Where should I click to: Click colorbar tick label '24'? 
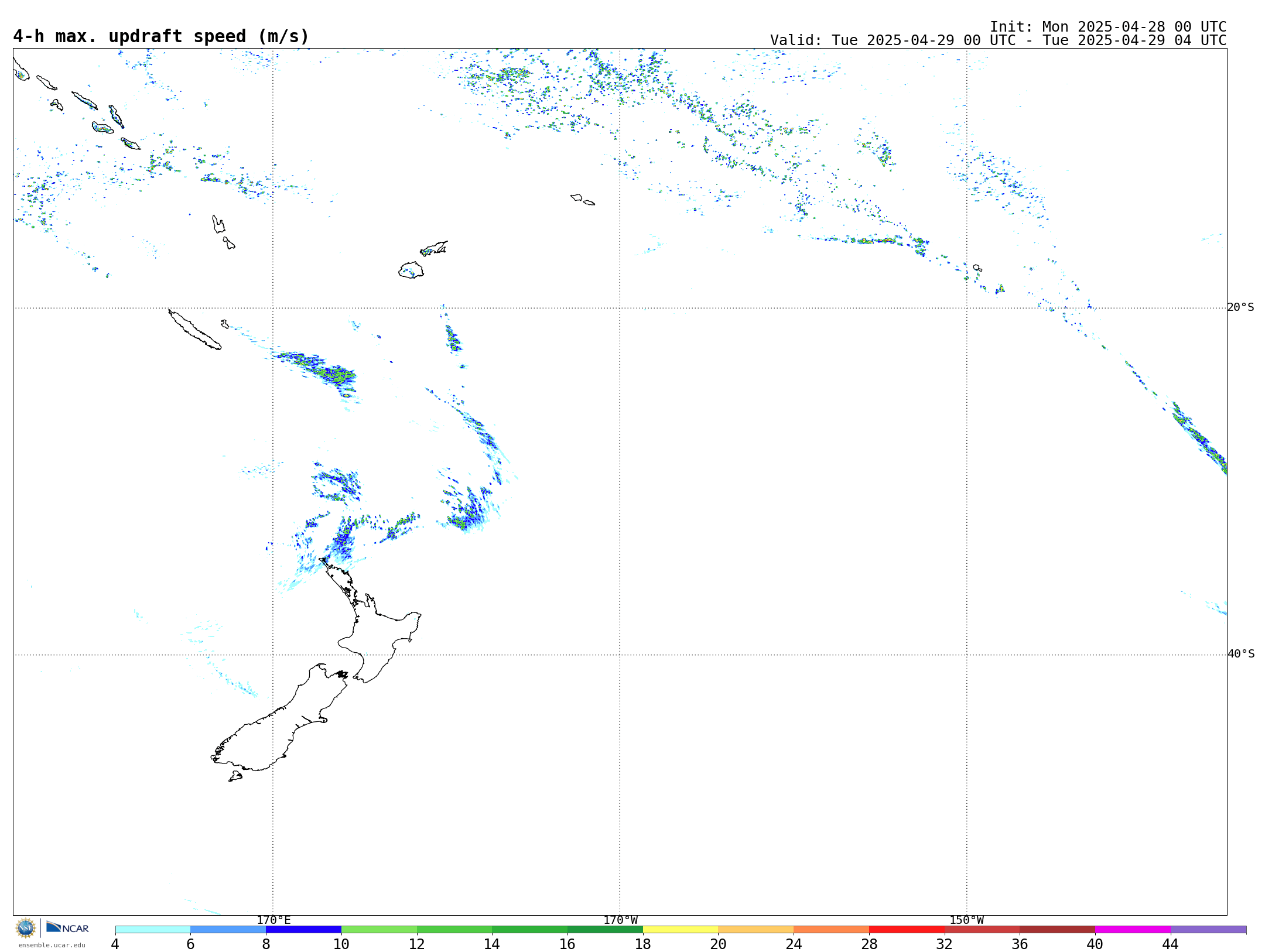(x=794, y=944)
